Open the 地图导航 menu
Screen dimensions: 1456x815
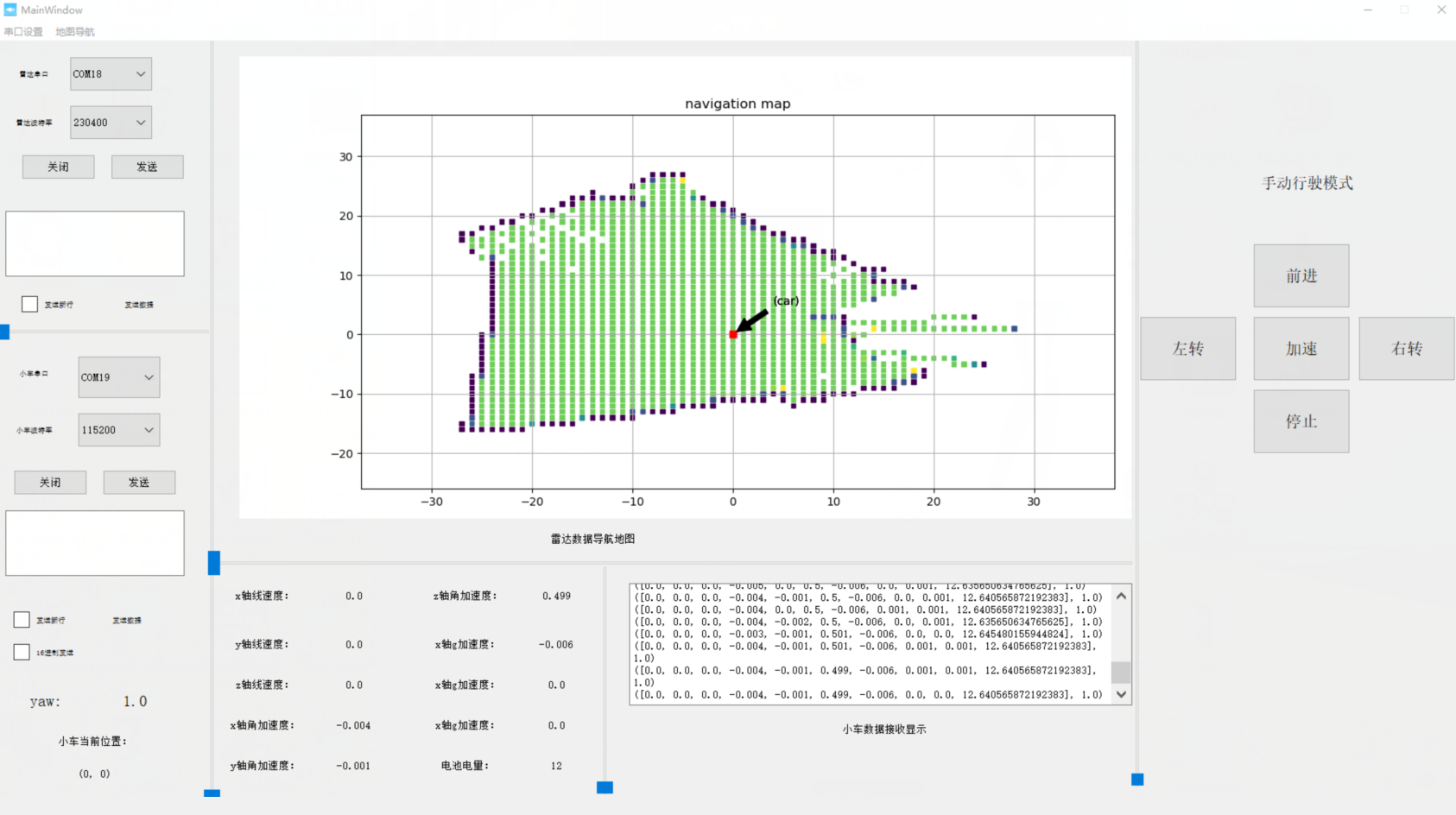click(74, 31)
